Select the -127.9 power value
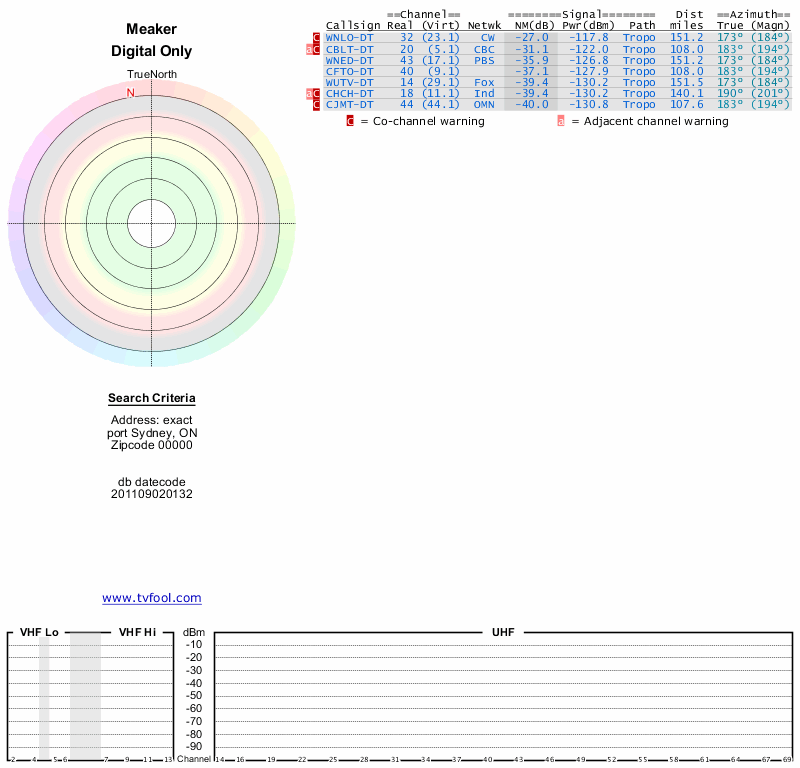Viewport: 800px width, 768px height. [589, 72]
